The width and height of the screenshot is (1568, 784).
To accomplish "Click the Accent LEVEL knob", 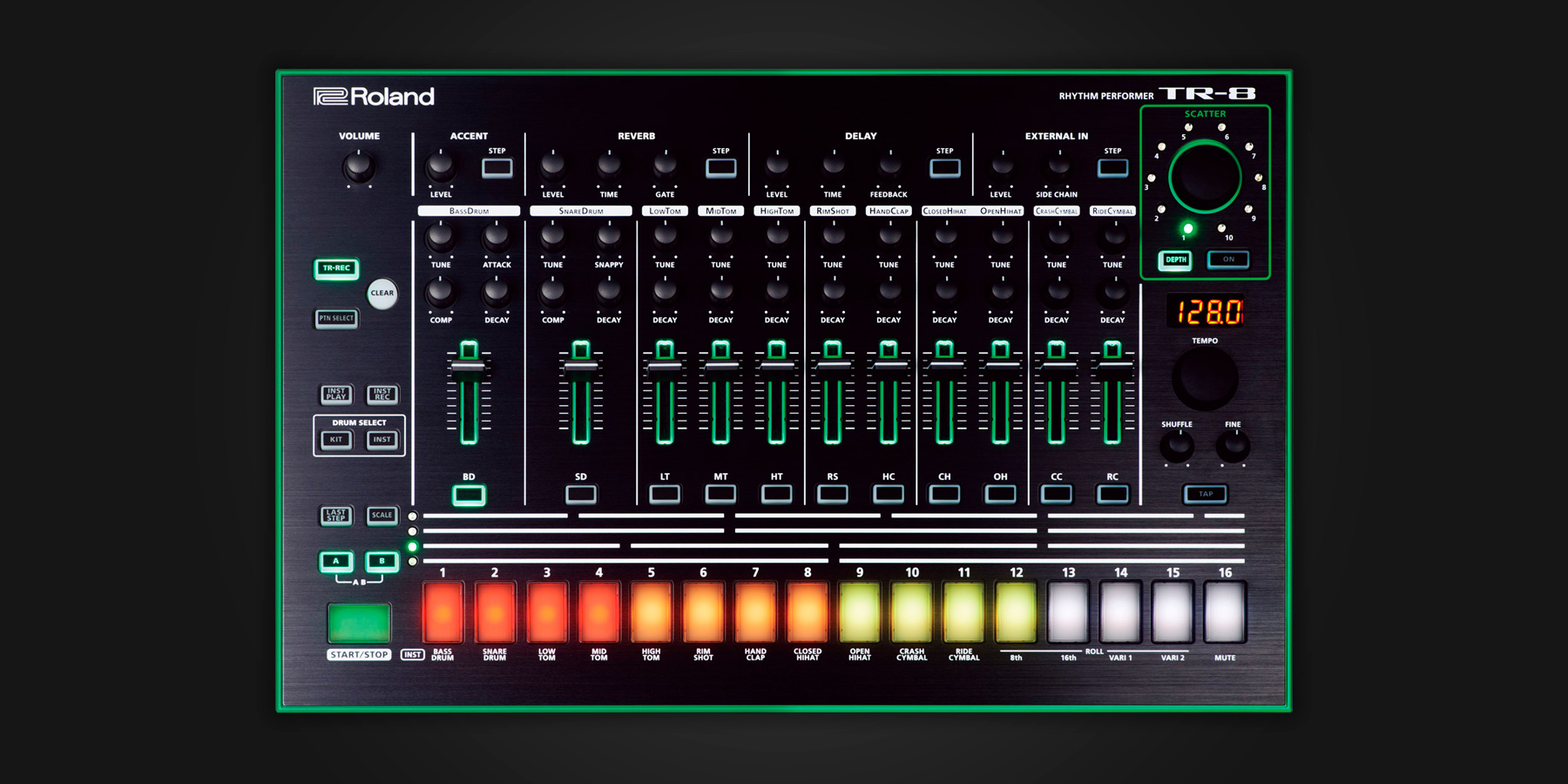I will pos(441,166).
